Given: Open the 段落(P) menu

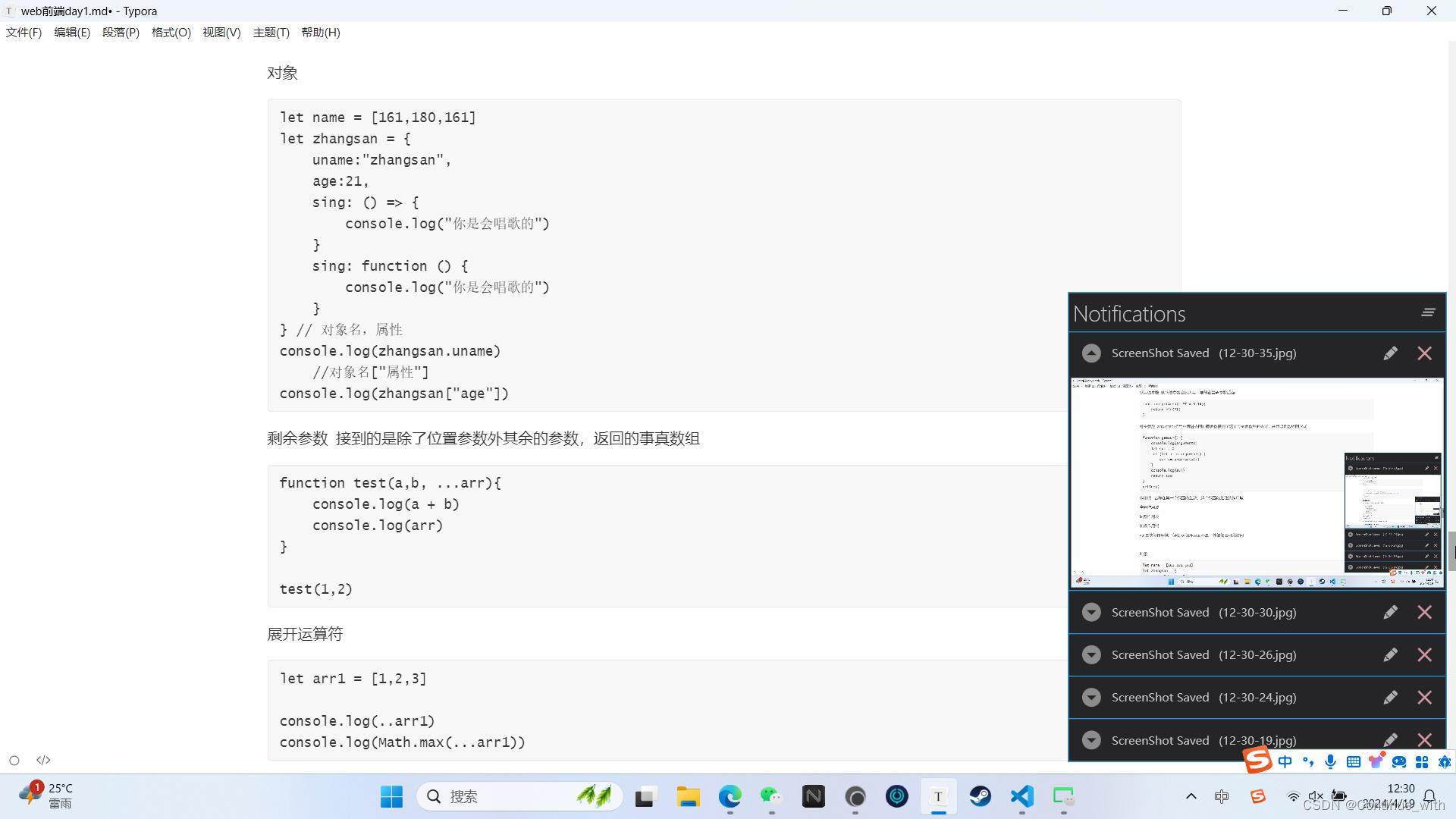Looking at the screenshot, I should point(121,33).
